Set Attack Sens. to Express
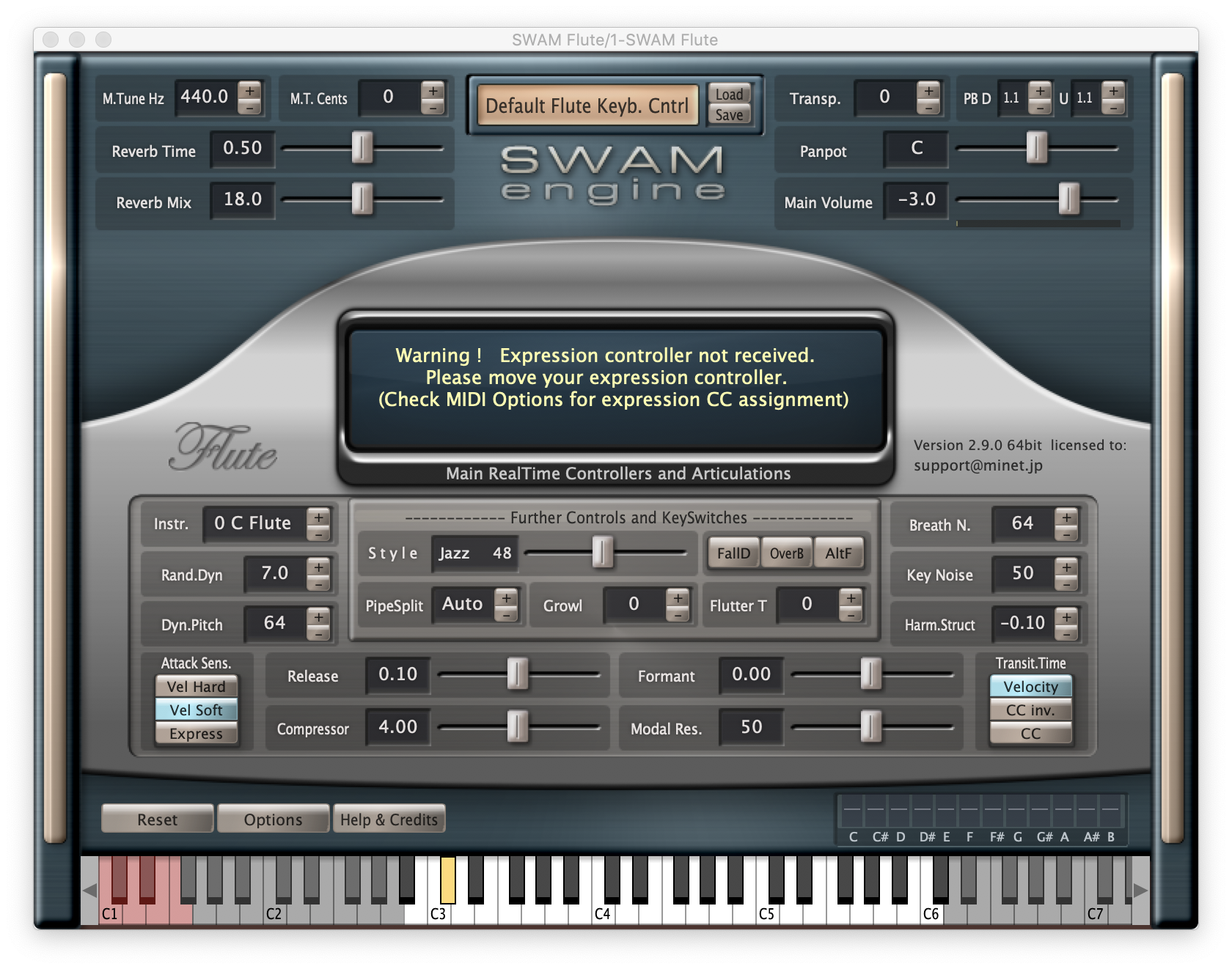Image resolution: width=1232 pixels, height=969 pixels. click(x=196, y=733)
